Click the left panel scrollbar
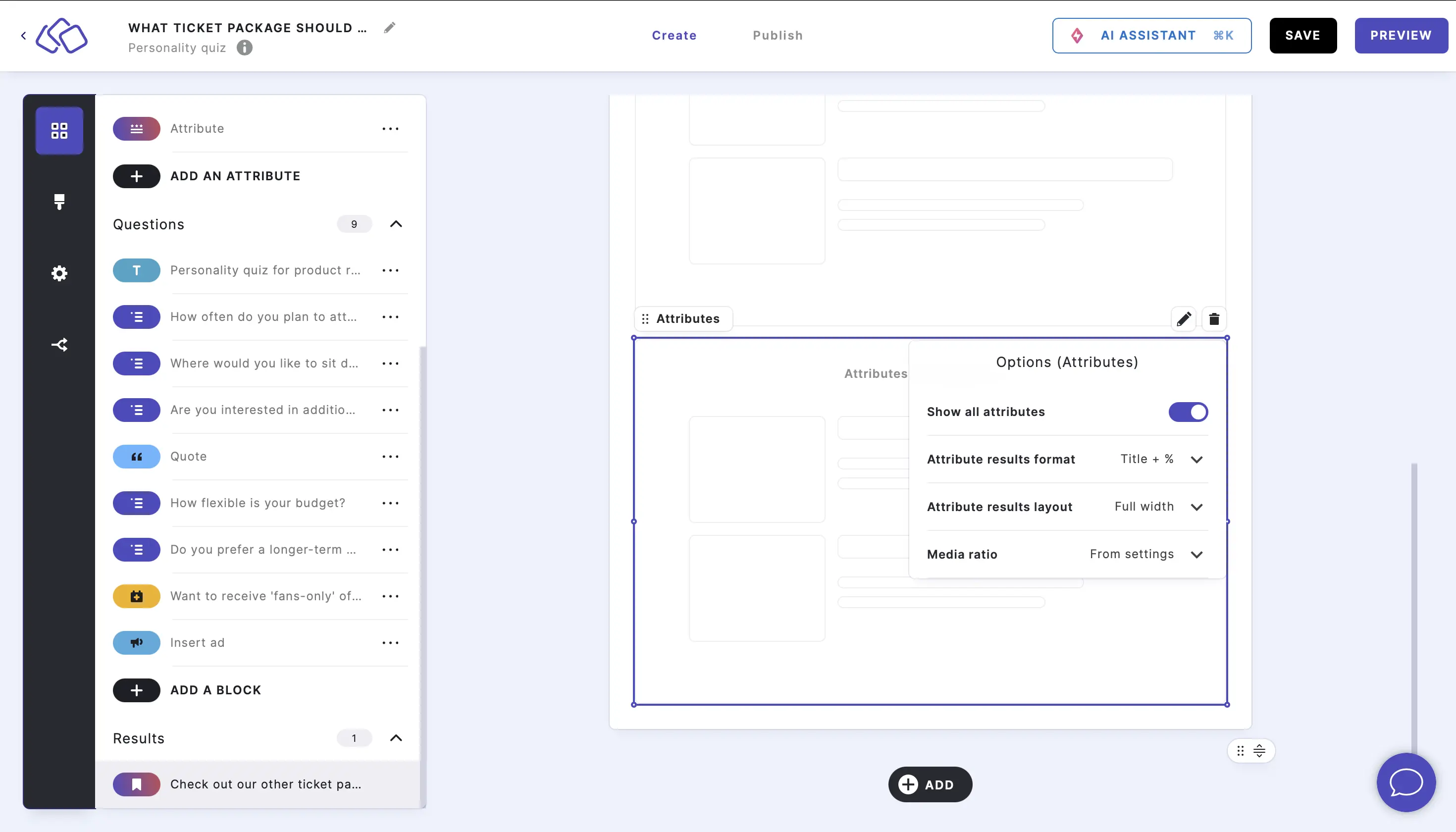 coord(423,577)
